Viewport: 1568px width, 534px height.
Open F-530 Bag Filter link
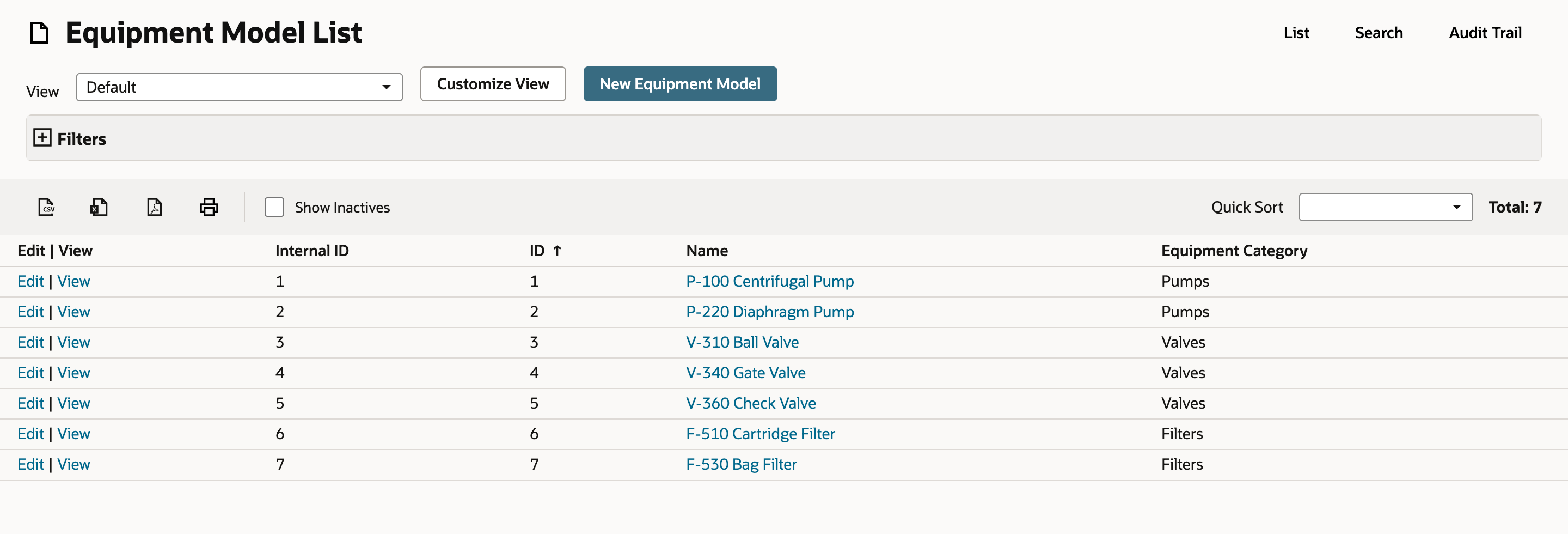(741, 464)
